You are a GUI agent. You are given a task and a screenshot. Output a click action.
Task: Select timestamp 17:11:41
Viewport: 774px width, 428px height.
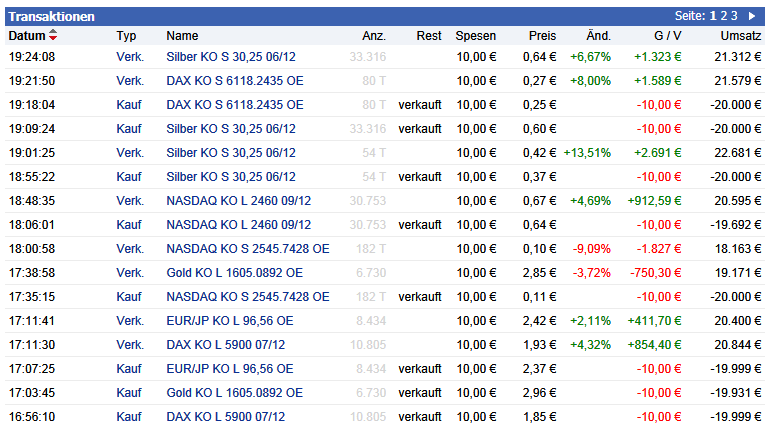pyautogui.click(x=32, y=321)
